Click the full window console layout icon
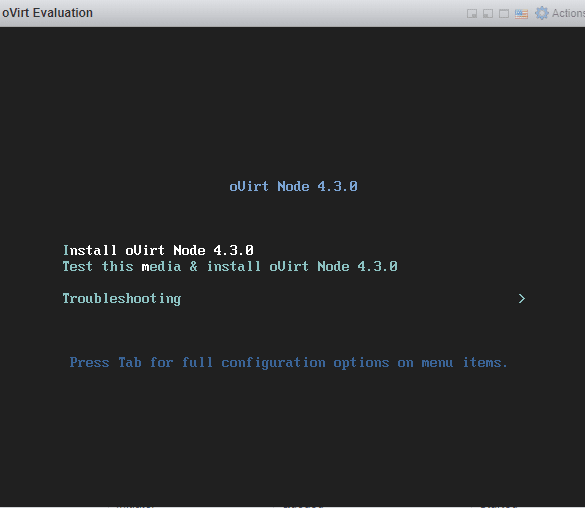Screen dimensions: 585x508 coord(504,14)
